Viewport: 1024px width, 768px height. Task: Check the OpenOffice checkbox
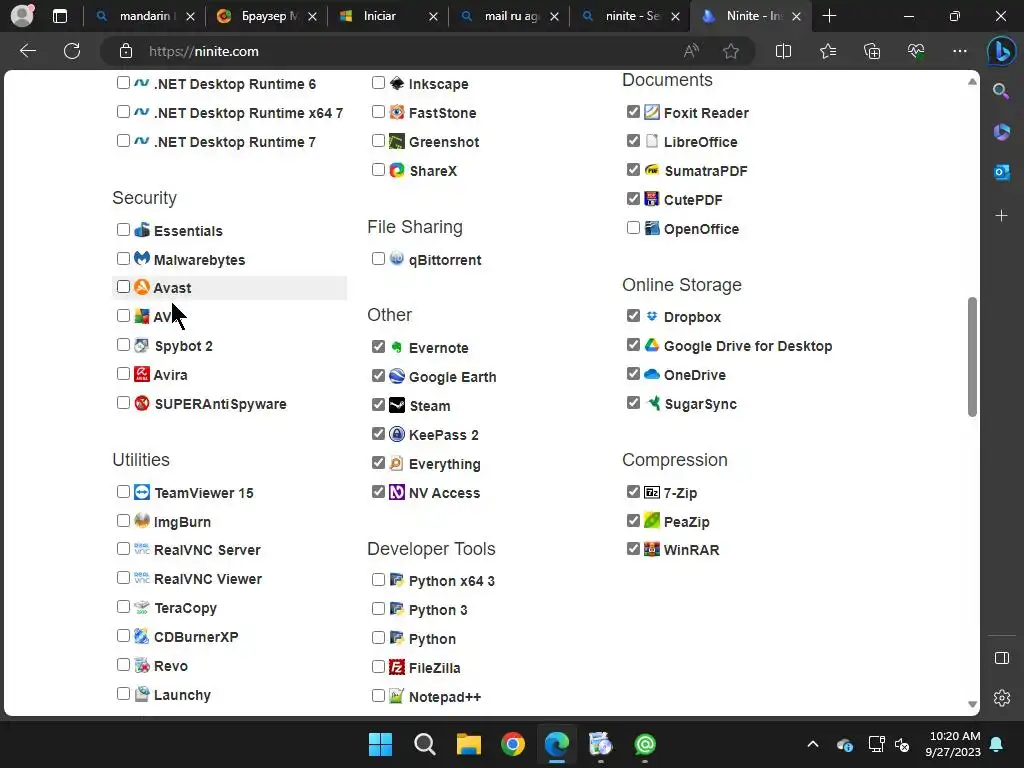[633, 227]
